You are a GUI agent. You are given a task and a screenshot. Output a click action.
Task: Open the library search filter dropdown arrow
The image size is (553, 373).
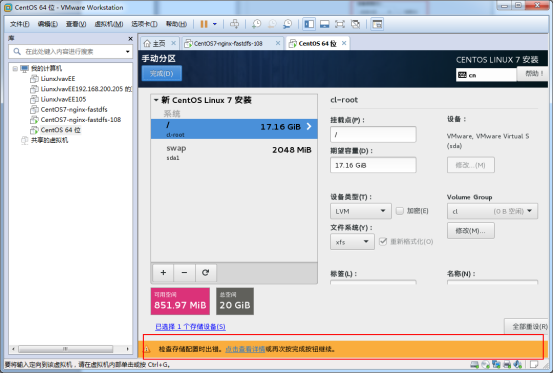coord(127,51)
